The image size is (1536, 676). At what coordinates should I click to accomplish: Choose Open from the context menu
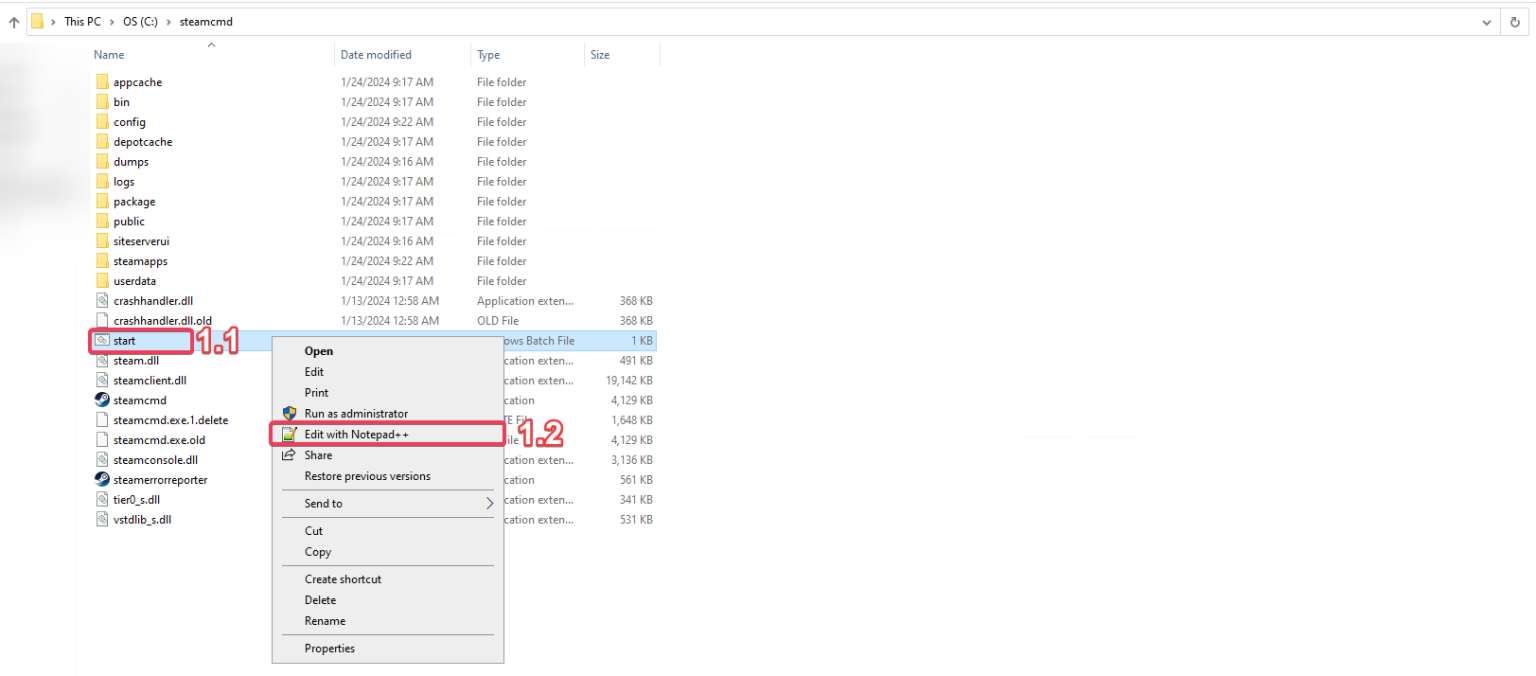(318, 351)
